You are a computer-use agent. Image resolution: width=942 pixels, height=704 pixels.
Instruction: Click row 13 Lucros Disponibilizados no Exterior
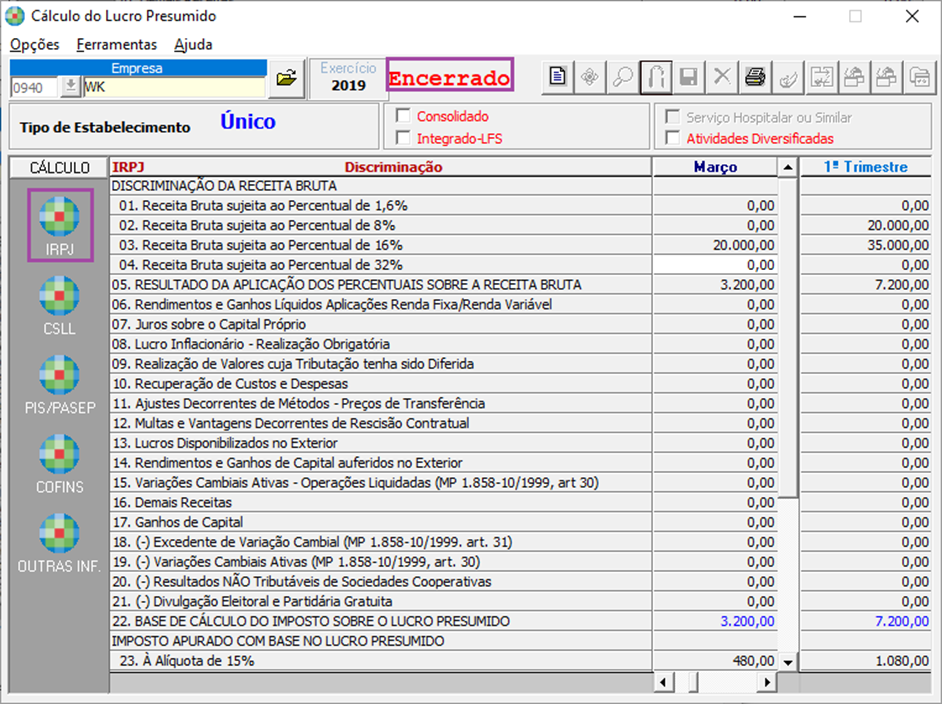(381, 443)
